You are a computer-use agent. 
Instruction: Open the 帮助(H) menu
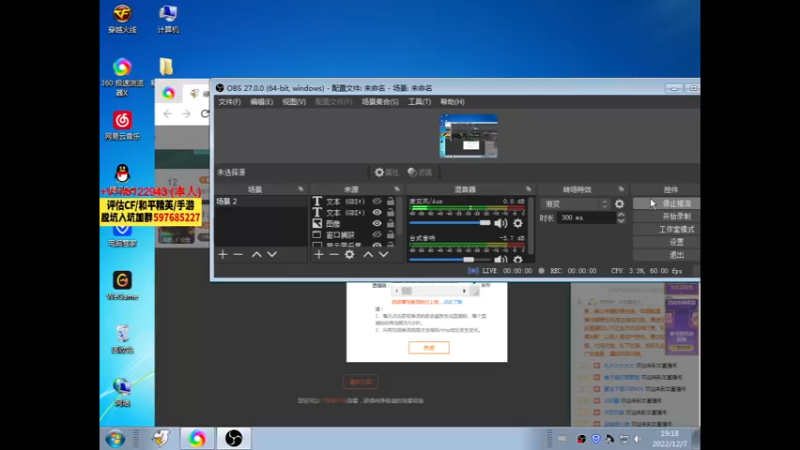click(x=452, y=102)
